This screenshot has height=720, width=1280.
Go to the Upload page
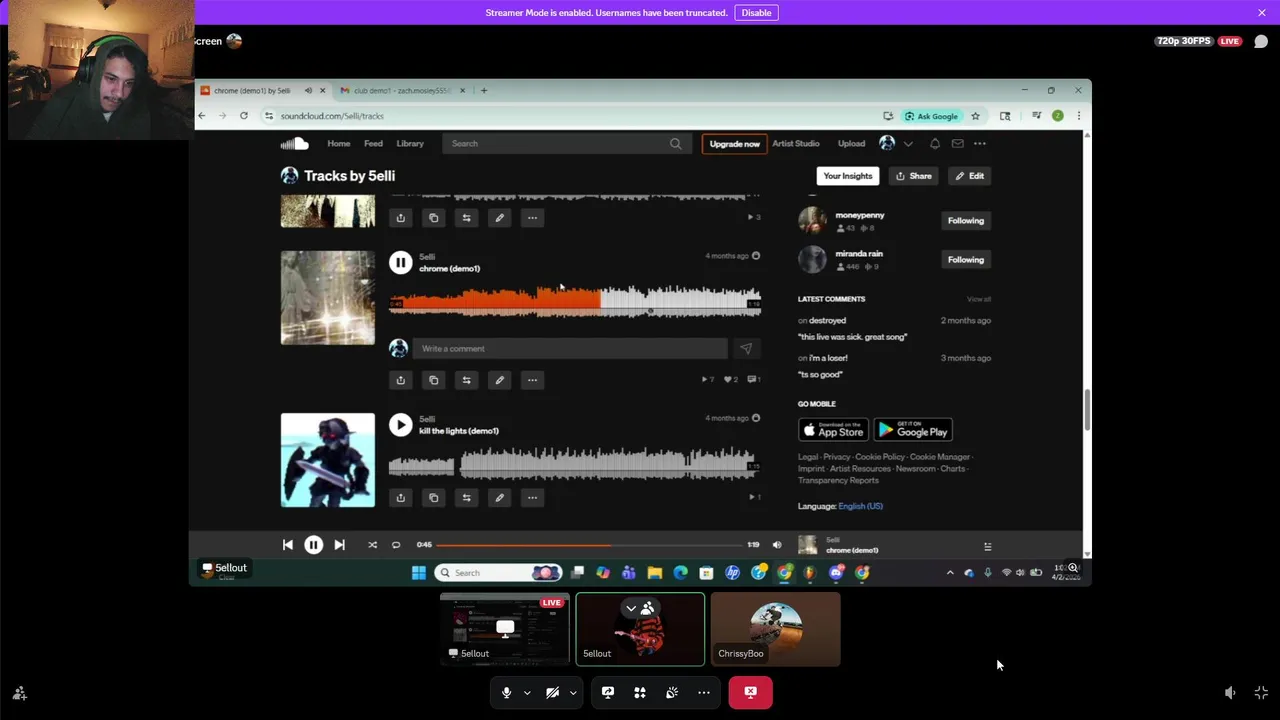coord(852,144)
